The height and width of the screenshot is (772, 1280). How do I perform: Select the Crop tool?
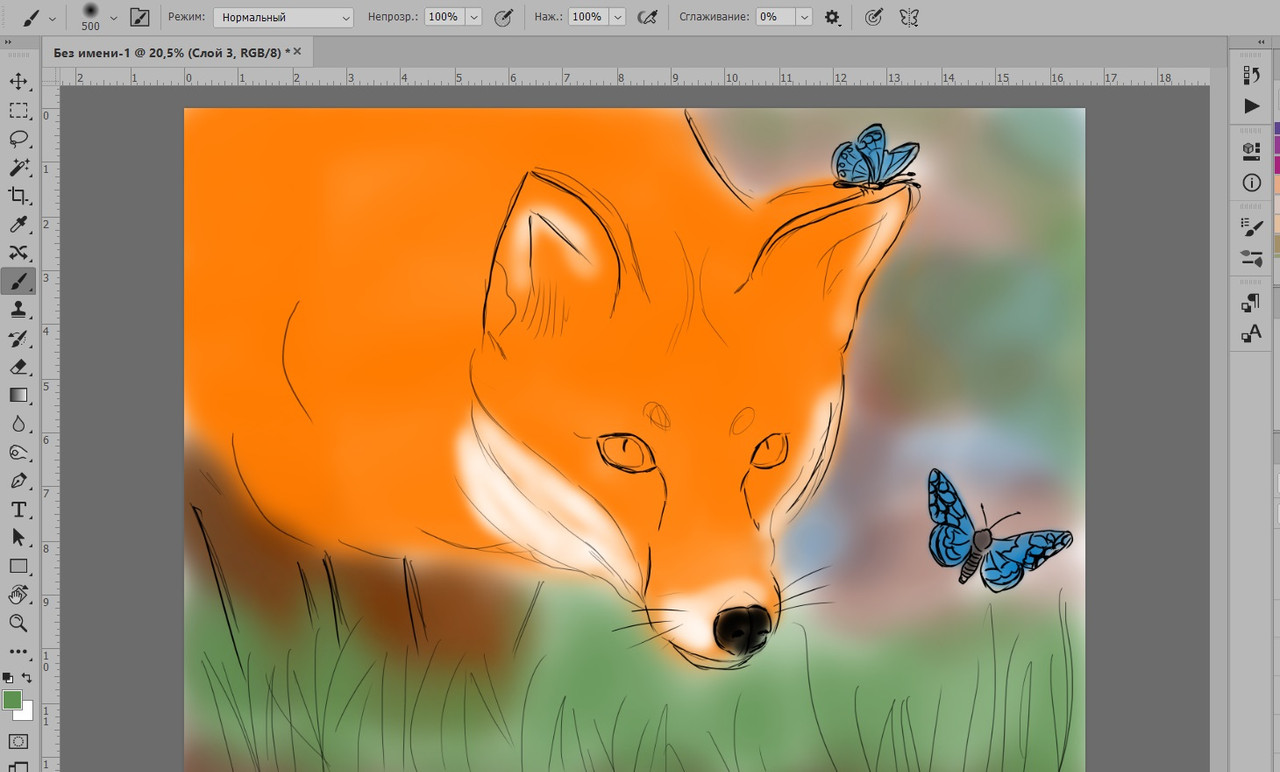click(18, 196)
